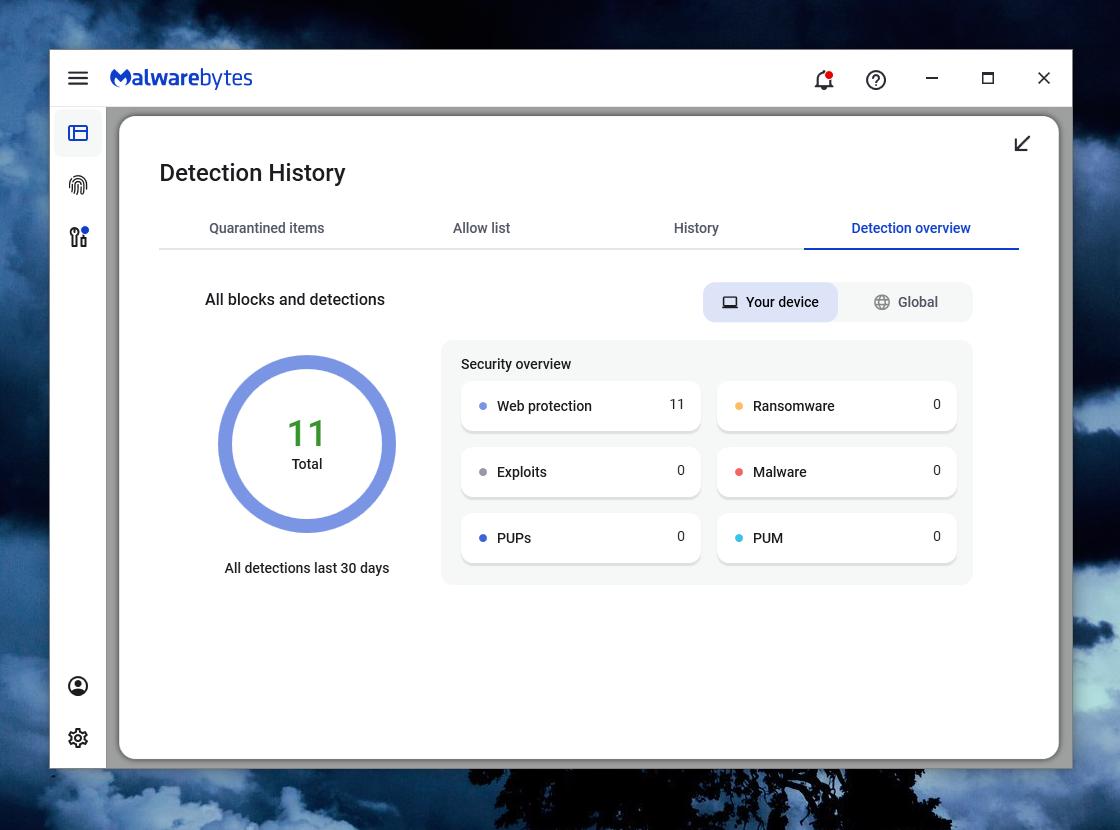This screenshot has height=830, width=1120.
Task: Collapse Detection History with the diagonal arrow
Action: click(1021, 143)
